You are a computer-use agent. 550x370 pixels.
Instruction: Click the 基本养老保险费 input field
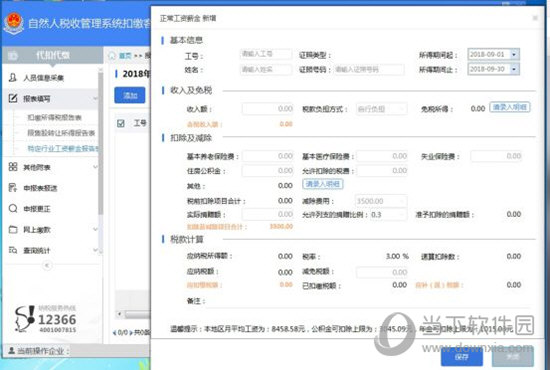point(268,156)
